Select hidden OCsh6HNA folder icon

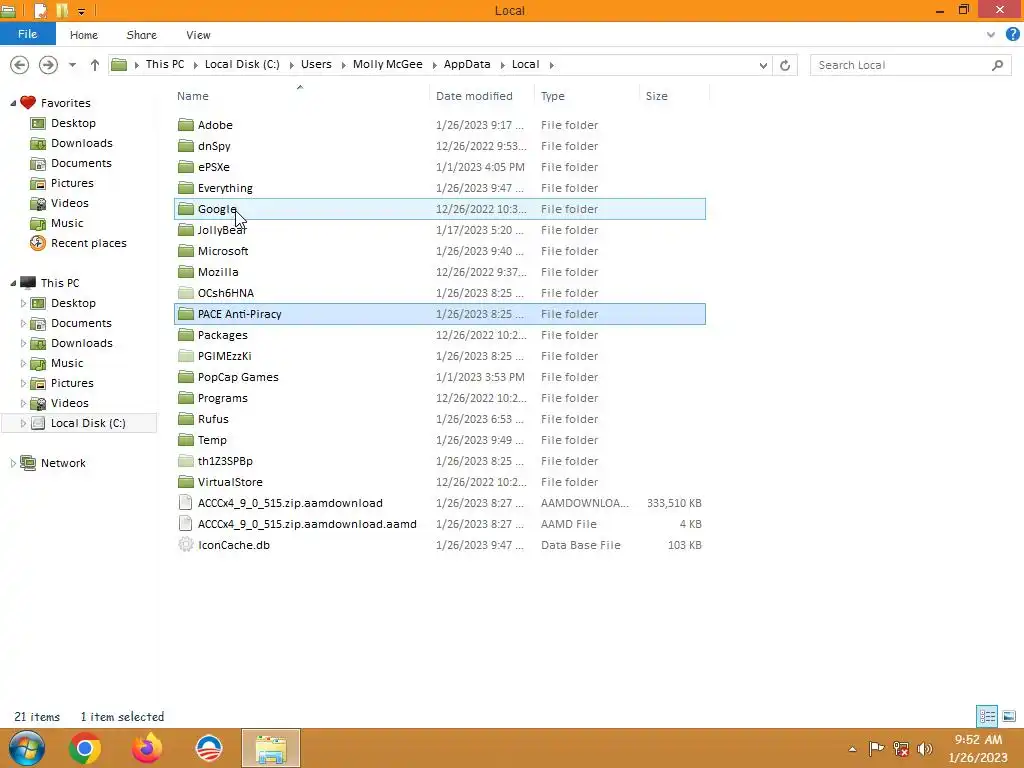point(186,293)
